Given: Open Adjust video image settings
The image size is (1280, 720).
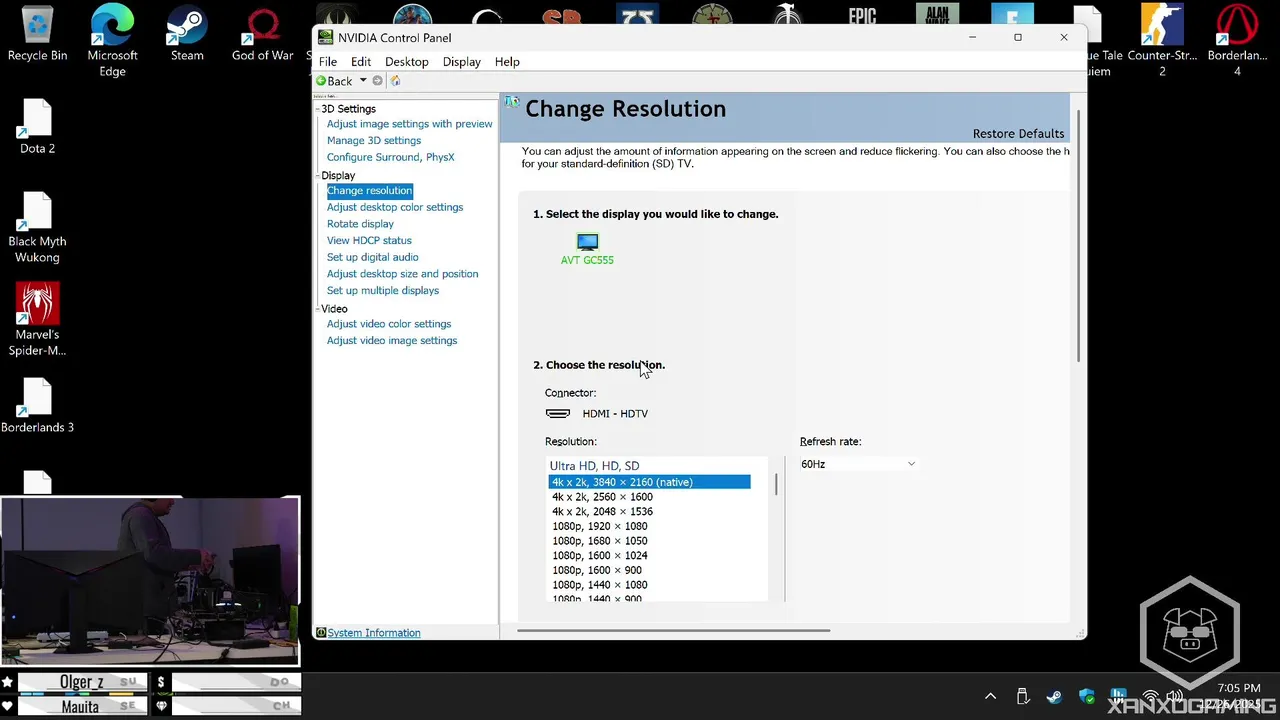Looking at the screenshot, I should pyautogui.click(x=392, y=341).
